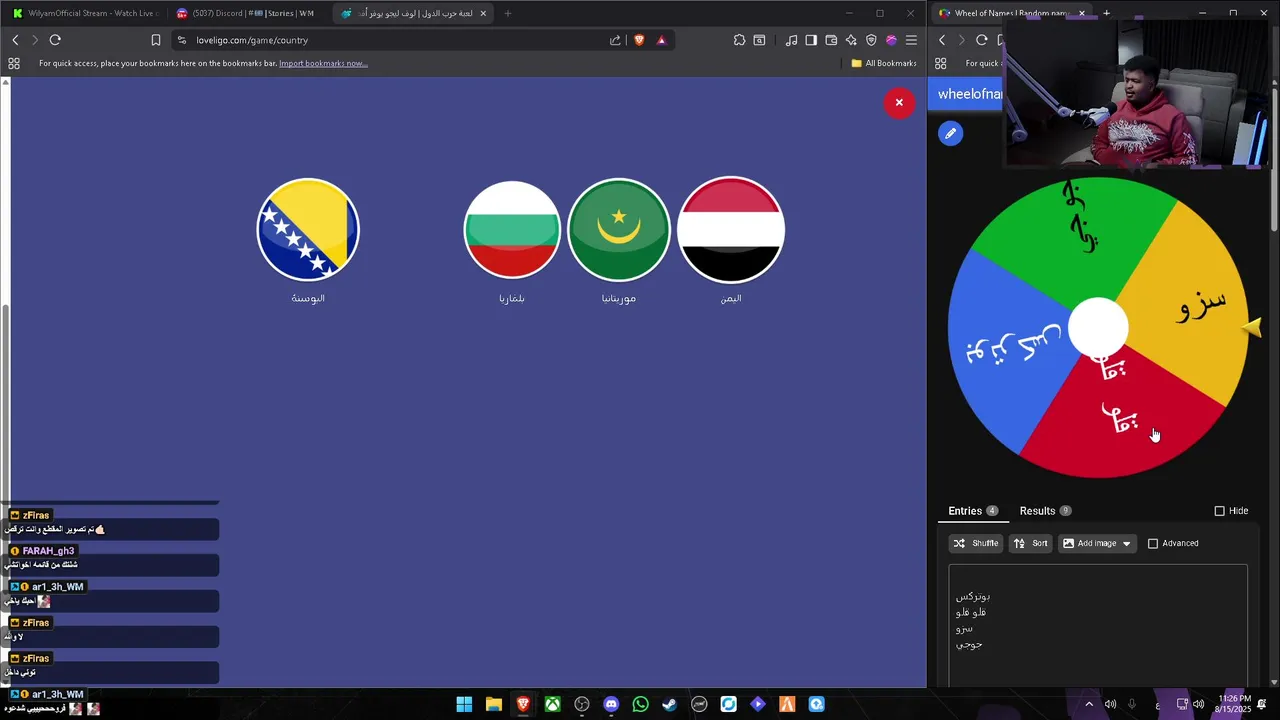Switch to the Discord Stories WM tab
The height and width of the screenshot is (720, 1280).
click(x=247, y=13)
